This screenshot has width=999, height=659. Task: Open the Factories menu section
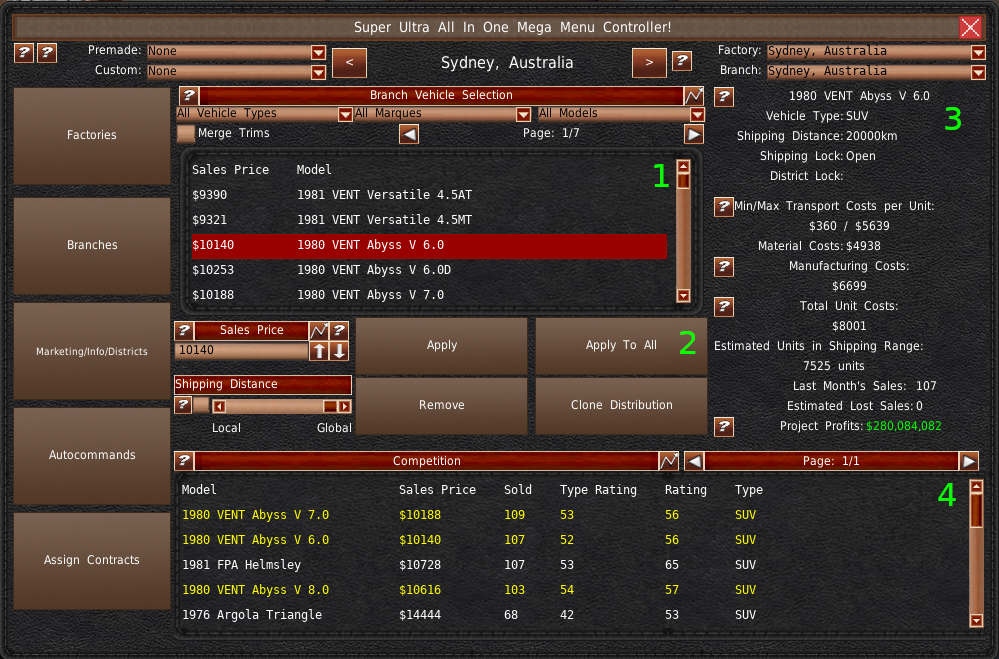pos(92,136)
